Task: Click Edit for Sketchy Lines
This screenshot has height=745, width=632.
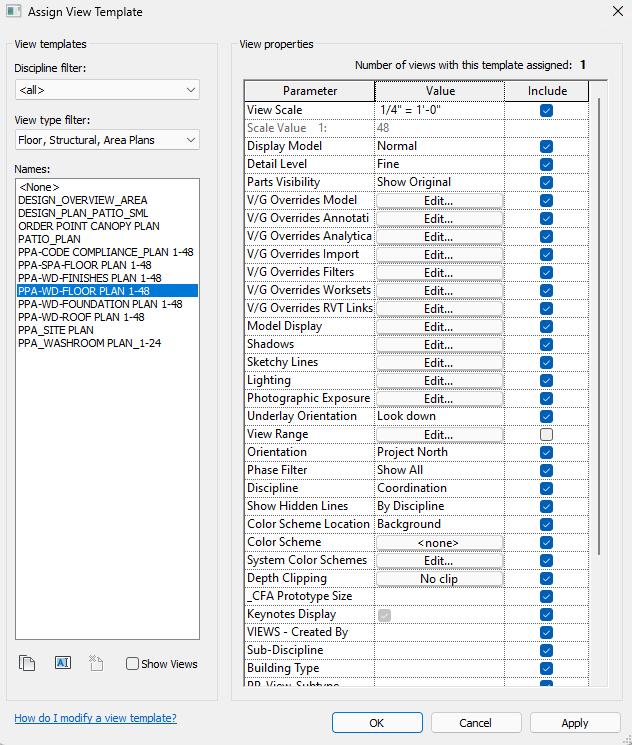Action: (x=439, y=363)
